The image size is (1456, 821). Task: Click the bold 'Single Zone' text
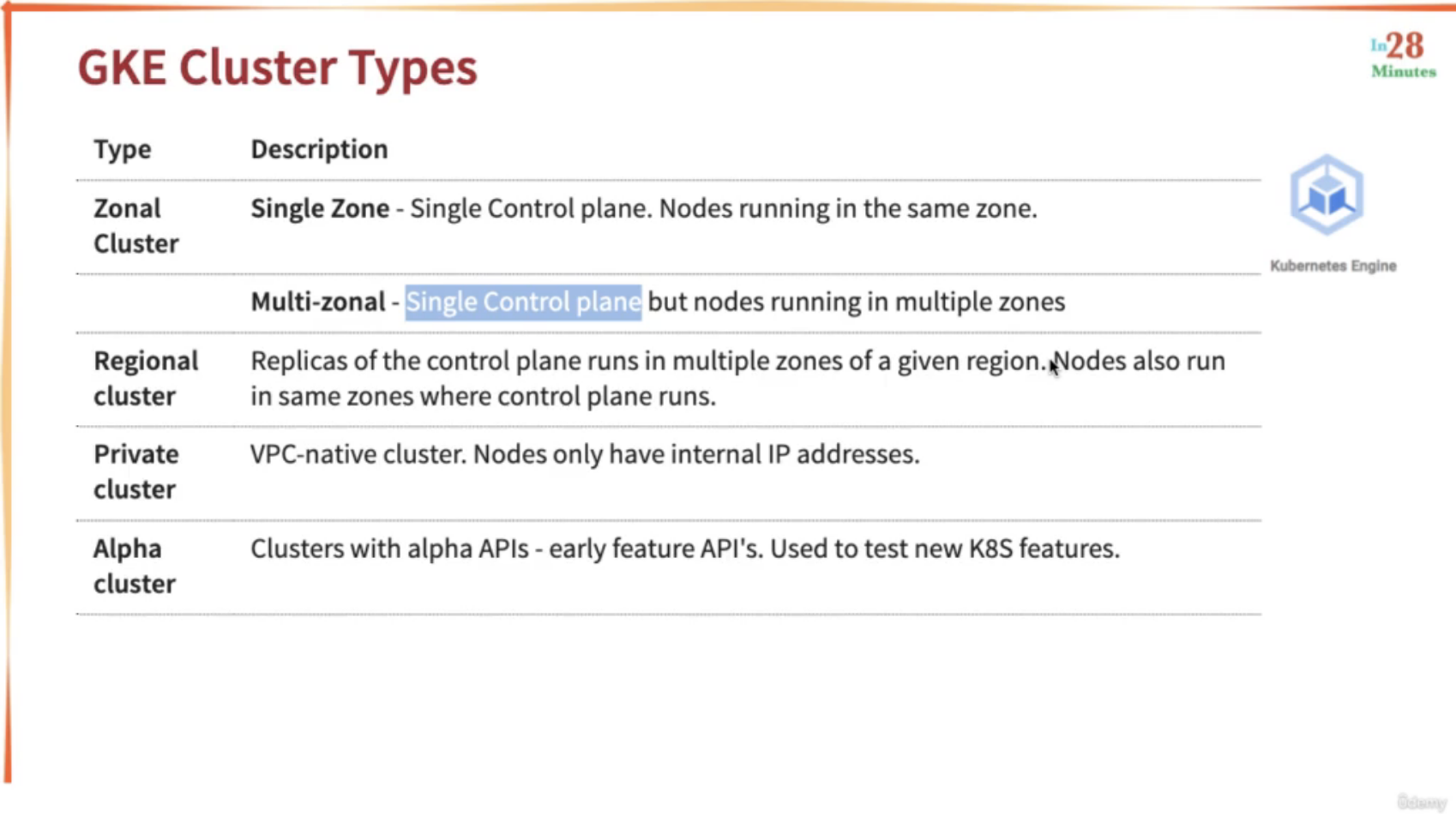click(x=320, y=208)
